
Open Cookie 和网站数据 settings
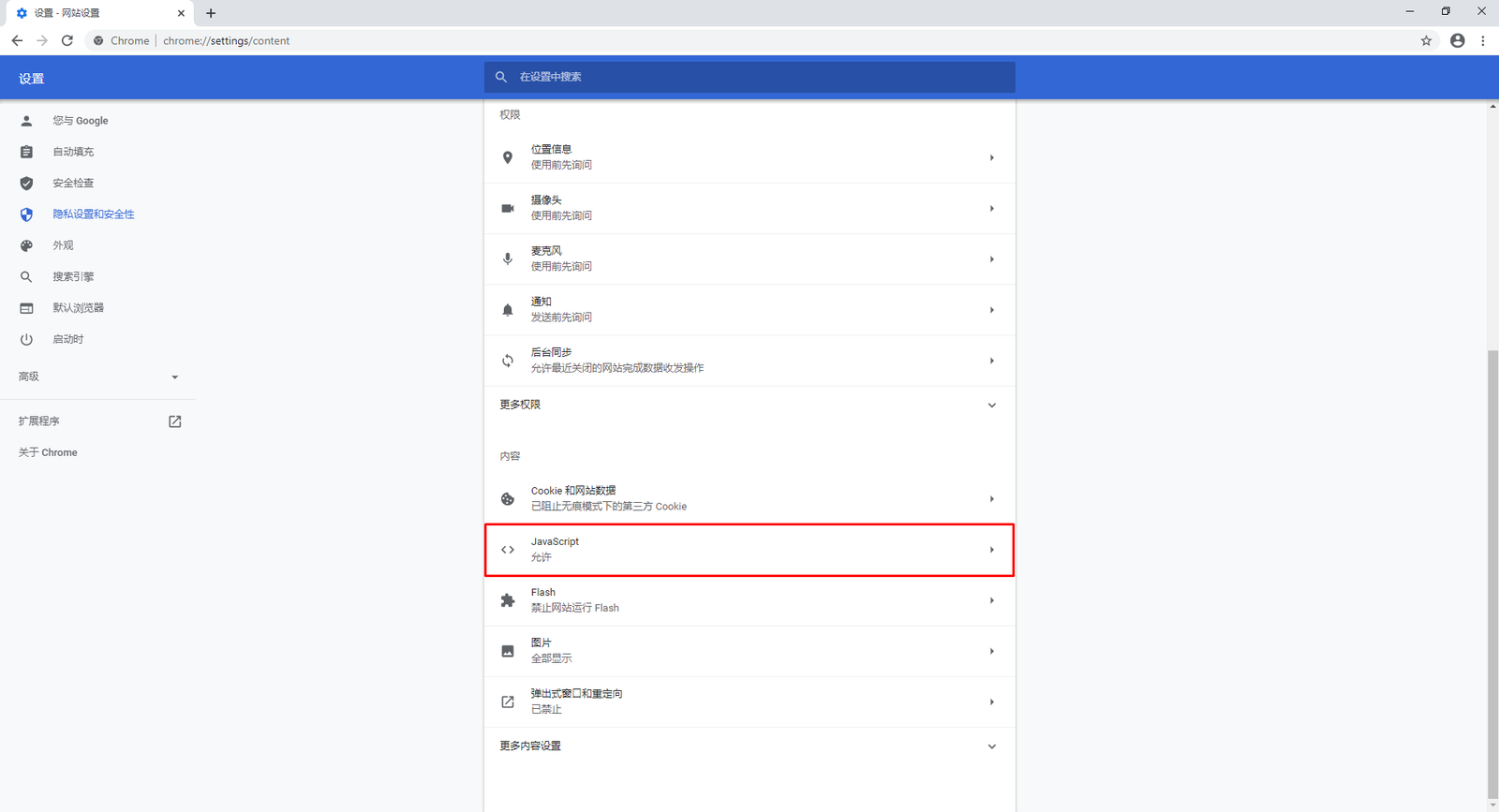(749, 499)
